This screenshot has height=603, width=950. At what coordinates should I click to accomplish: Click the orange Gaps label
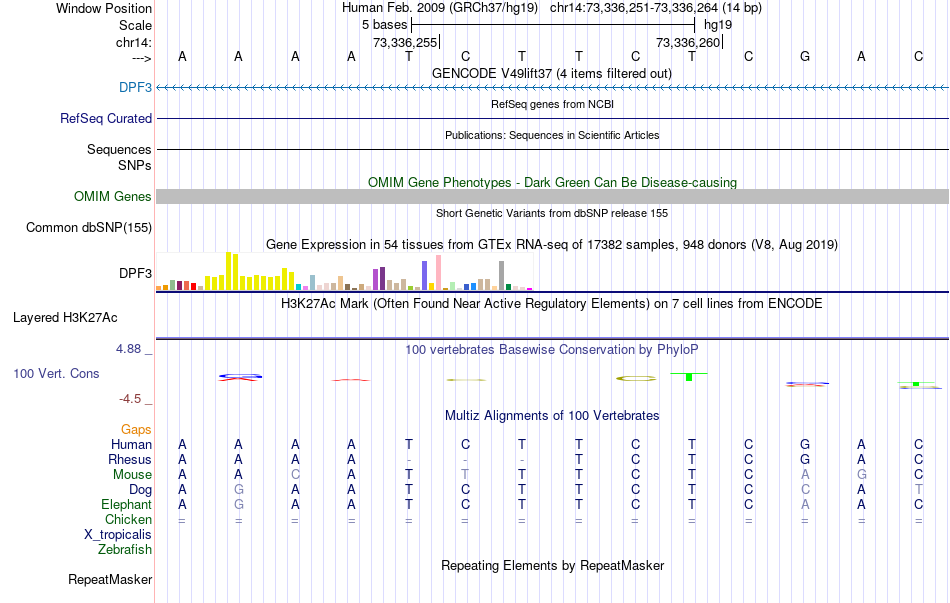(x=136, y=429)
